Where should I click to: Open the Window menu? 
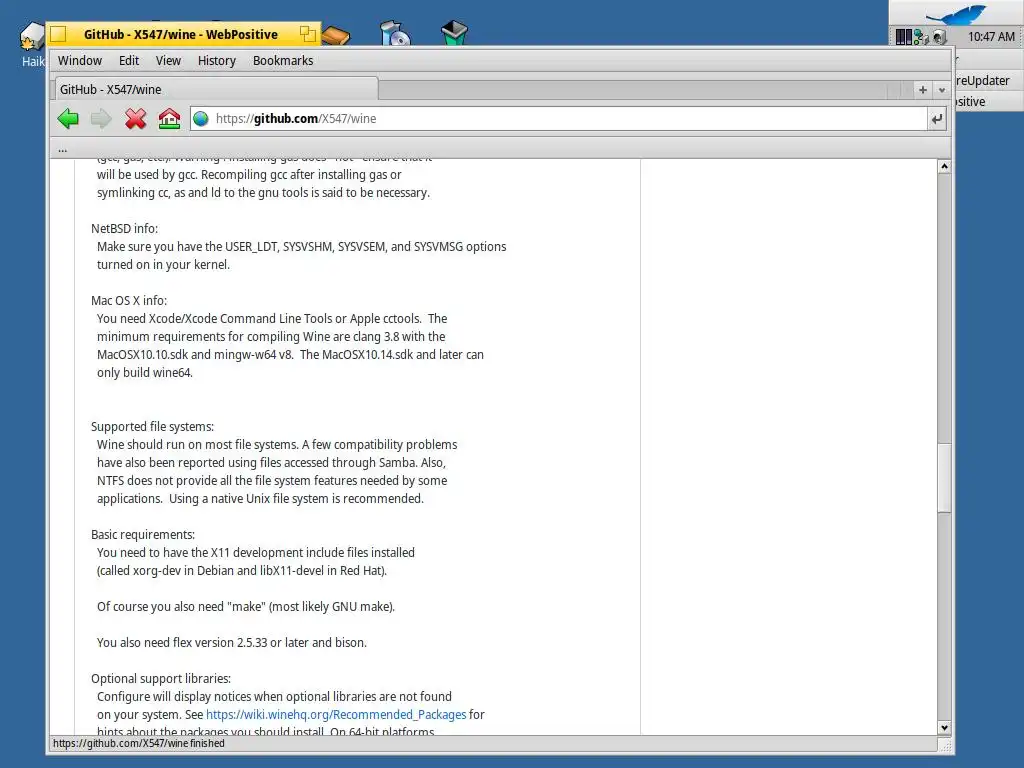80,61
